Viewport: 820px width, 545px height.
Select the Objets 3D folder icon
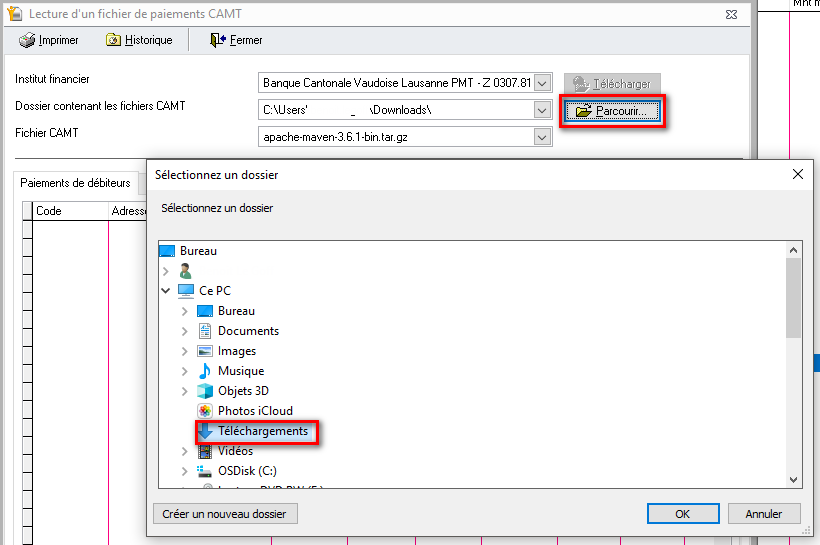(205, 391)
